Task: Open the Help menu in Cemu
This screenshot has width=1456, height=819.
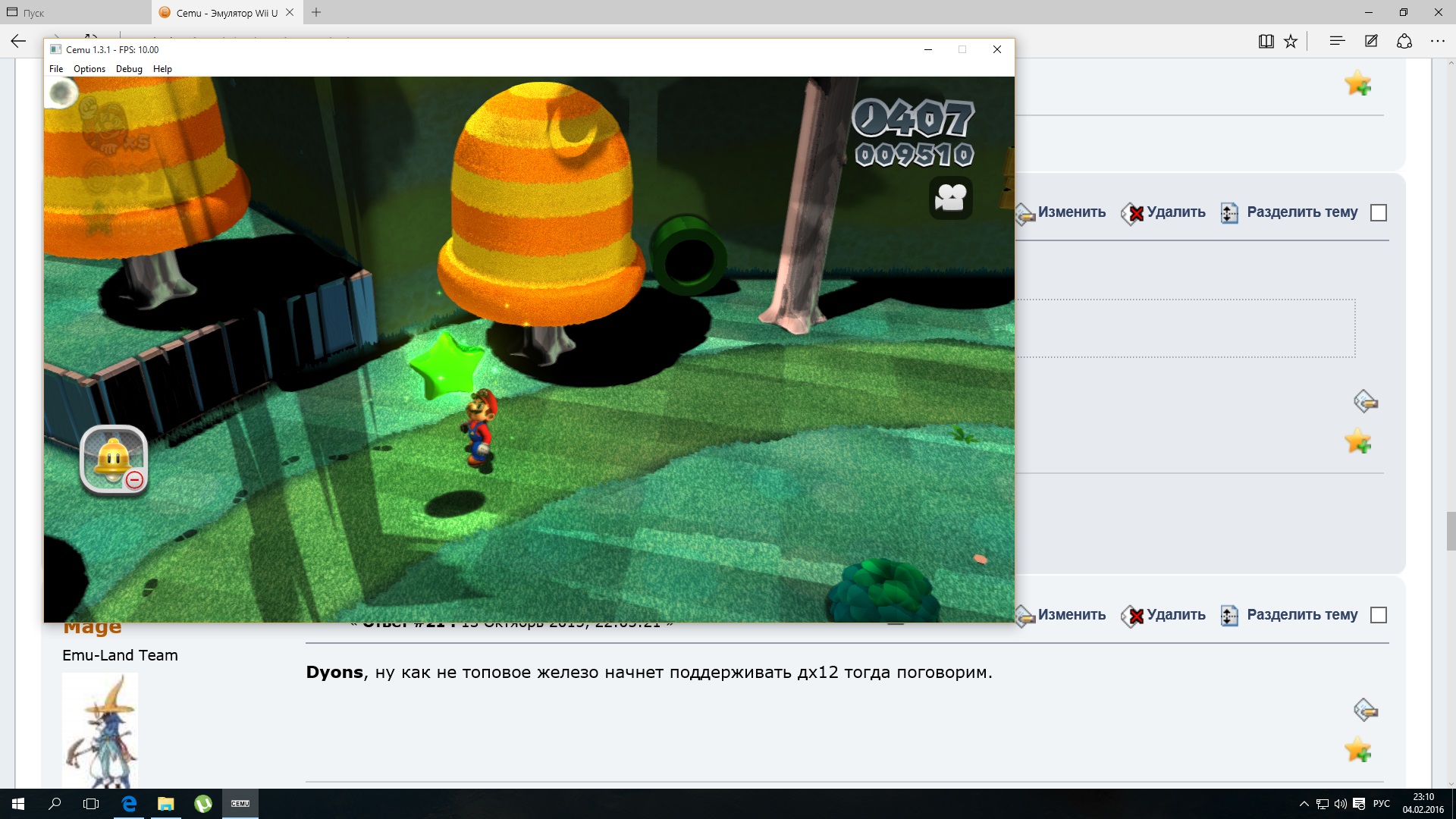Action: (162, 68)
